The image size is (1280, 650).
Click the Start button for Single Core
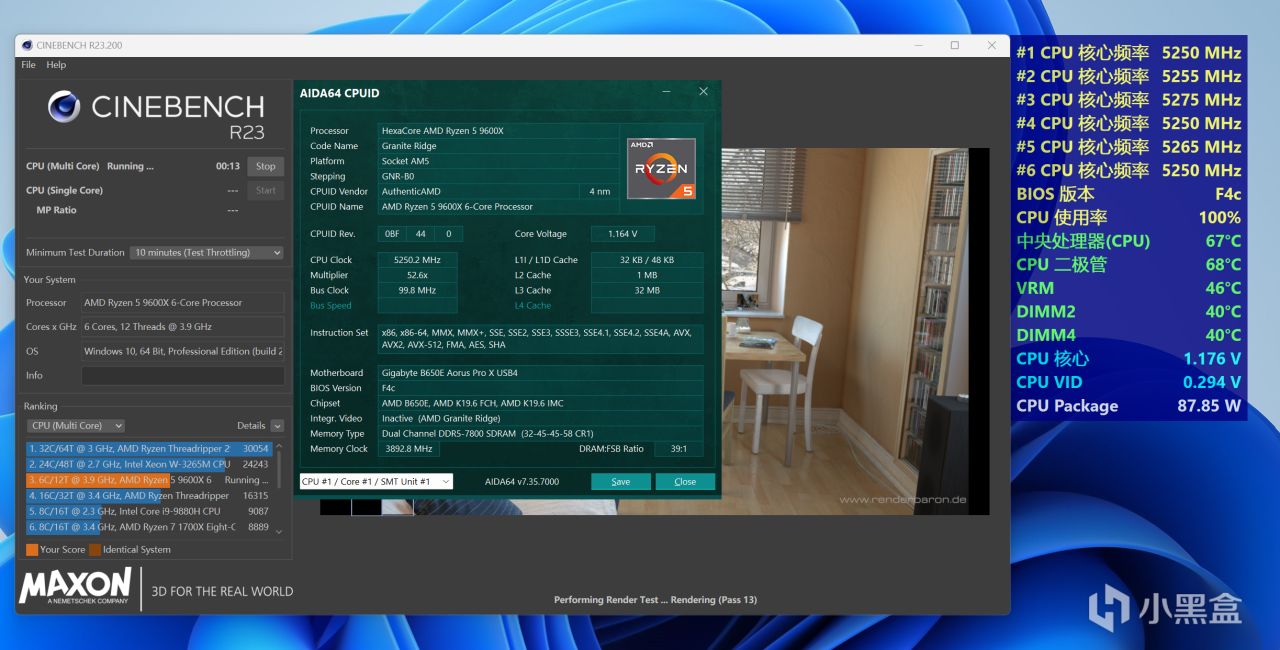(x=265, y=190)
